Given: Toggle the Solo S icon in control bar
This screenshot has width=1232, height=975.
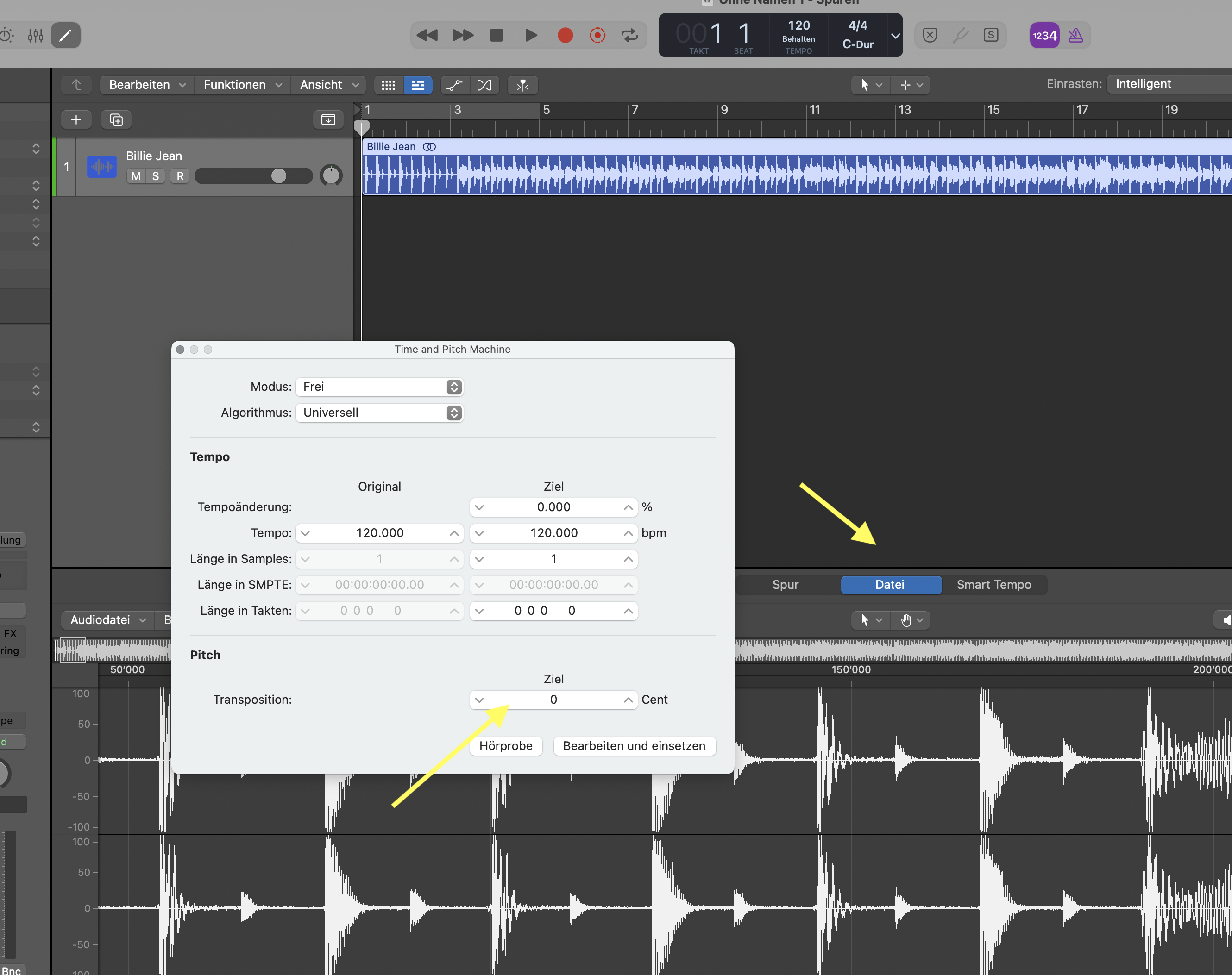Looking at the screenshot, I should click(991, 35).
